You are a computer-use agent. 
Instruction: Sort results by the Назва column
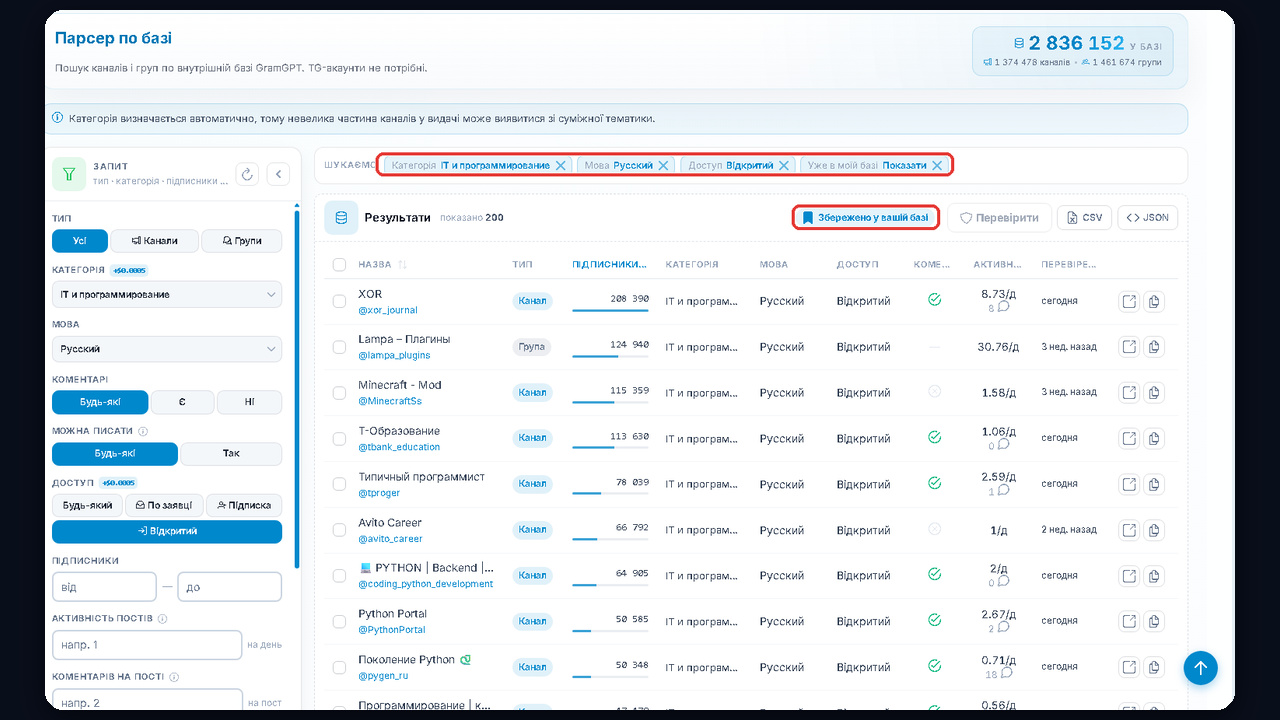click(x=382, y=265)
